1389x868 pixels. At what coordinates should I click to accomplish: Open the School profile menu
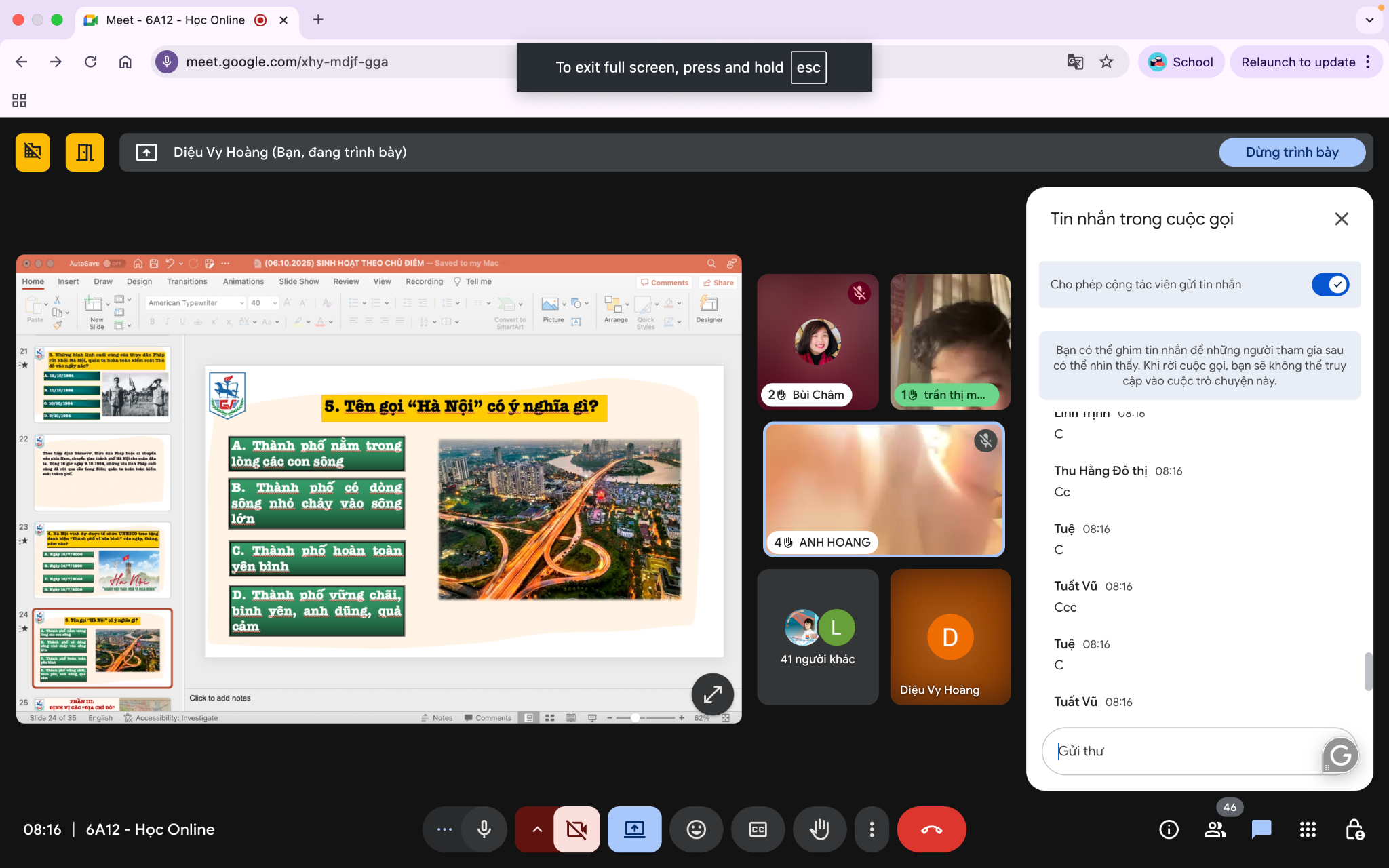tap(1181, 62)
